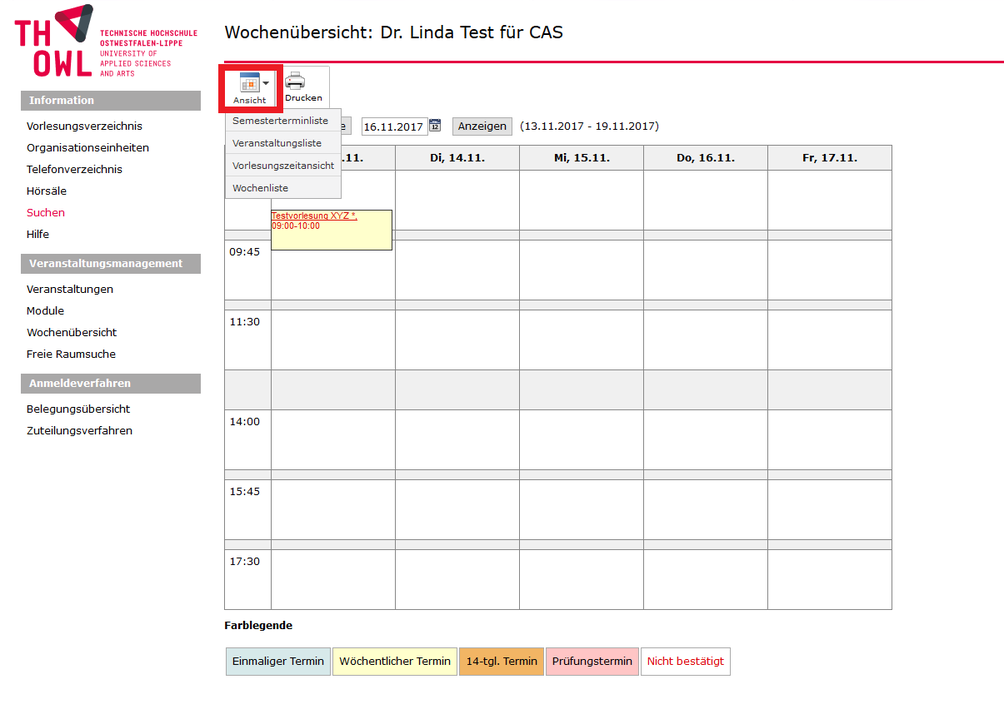This screenshot has height=714, width=1004.
Task: Choose Veranstaltungsliste in the dropdown
Action: pos(277,143)
